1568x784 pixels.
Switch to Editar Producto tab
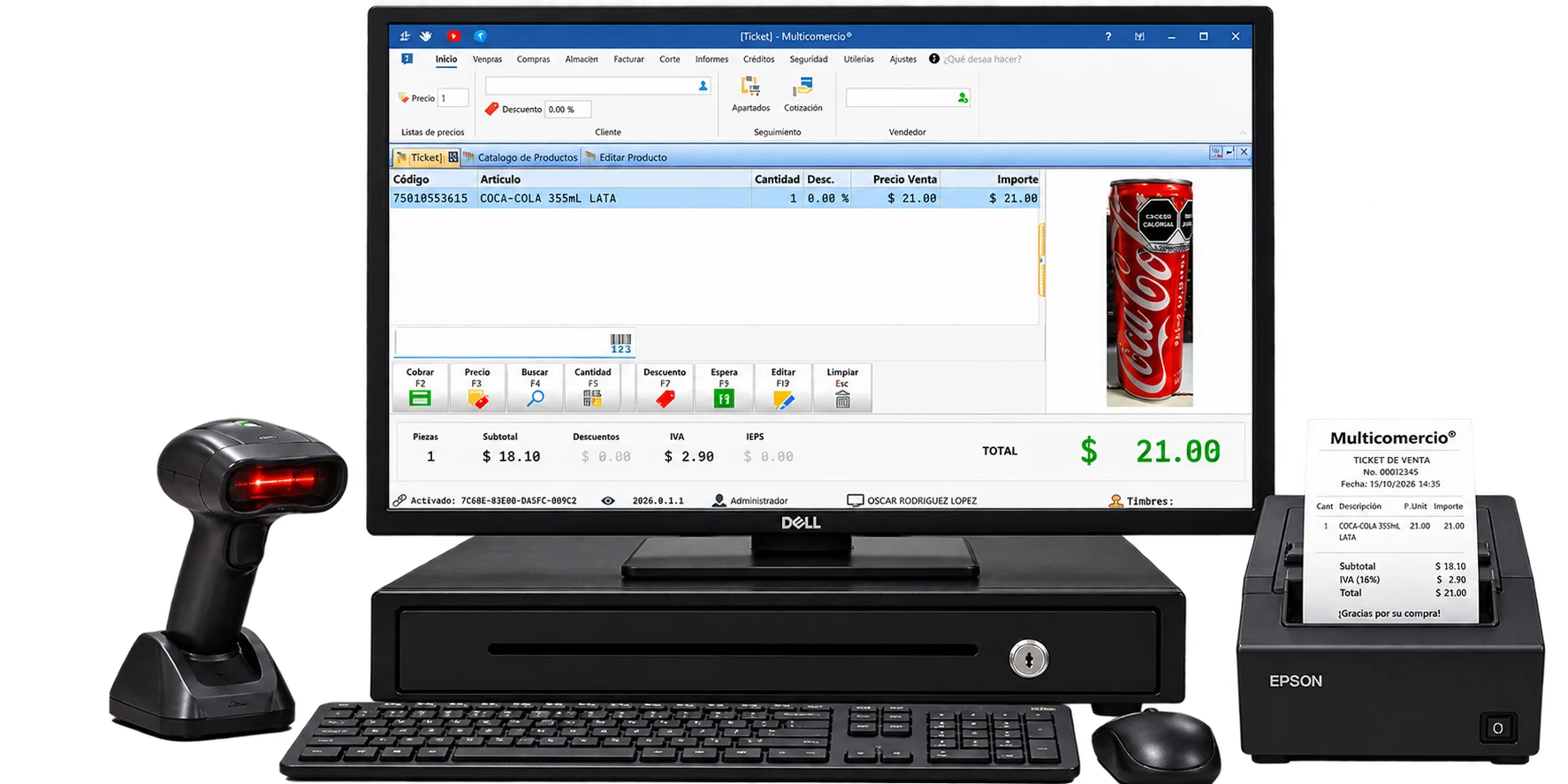(627, 157)
